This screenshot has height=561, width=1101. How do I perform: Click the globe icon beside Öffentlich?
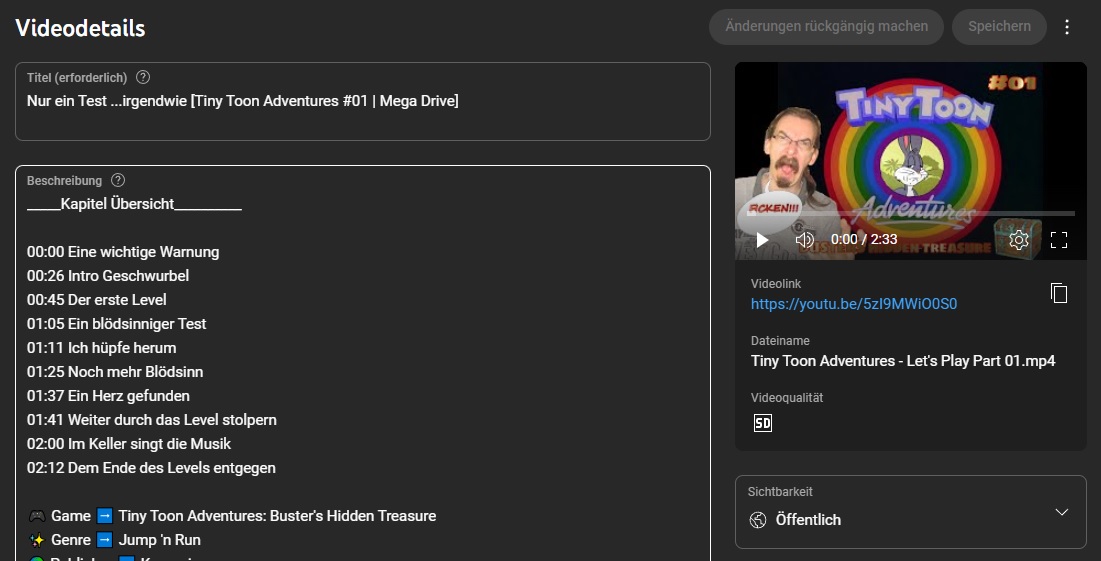pyautogui.click(x=758, y=520)
